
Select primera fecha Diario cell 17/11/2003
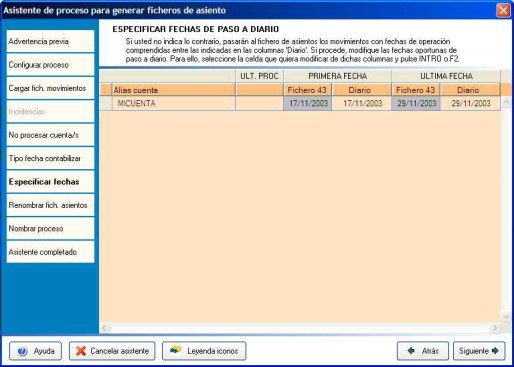tap(362, 103)
